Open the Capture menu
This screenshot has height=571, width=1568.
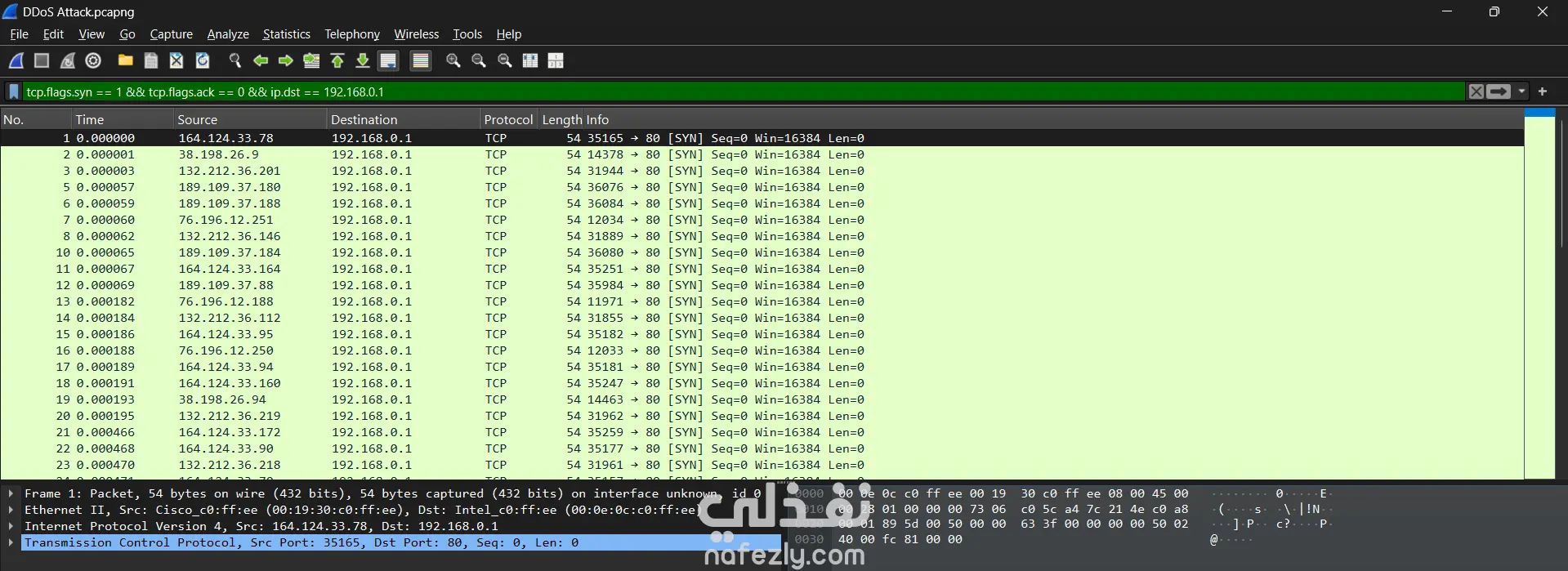[172, 34]
